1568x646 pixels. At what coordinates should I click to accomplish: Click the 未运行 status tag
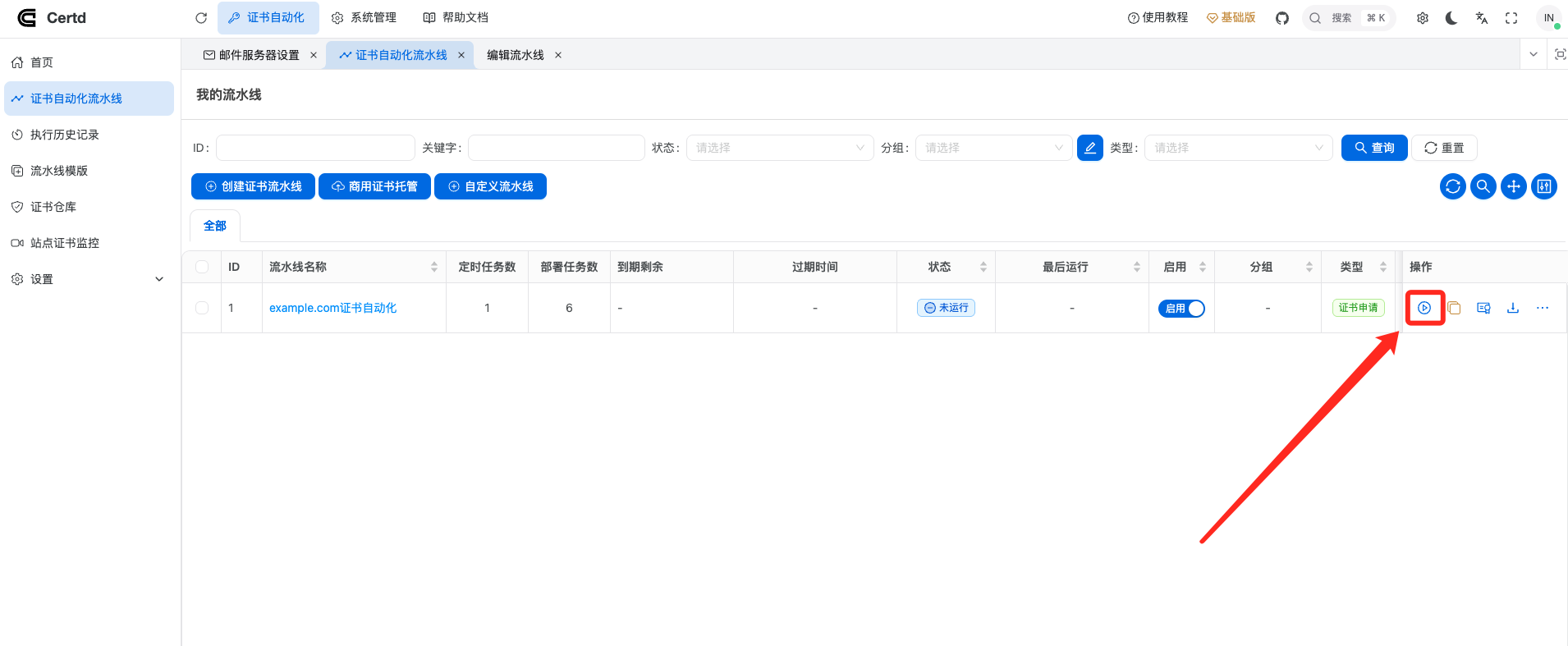pos(946,308)
